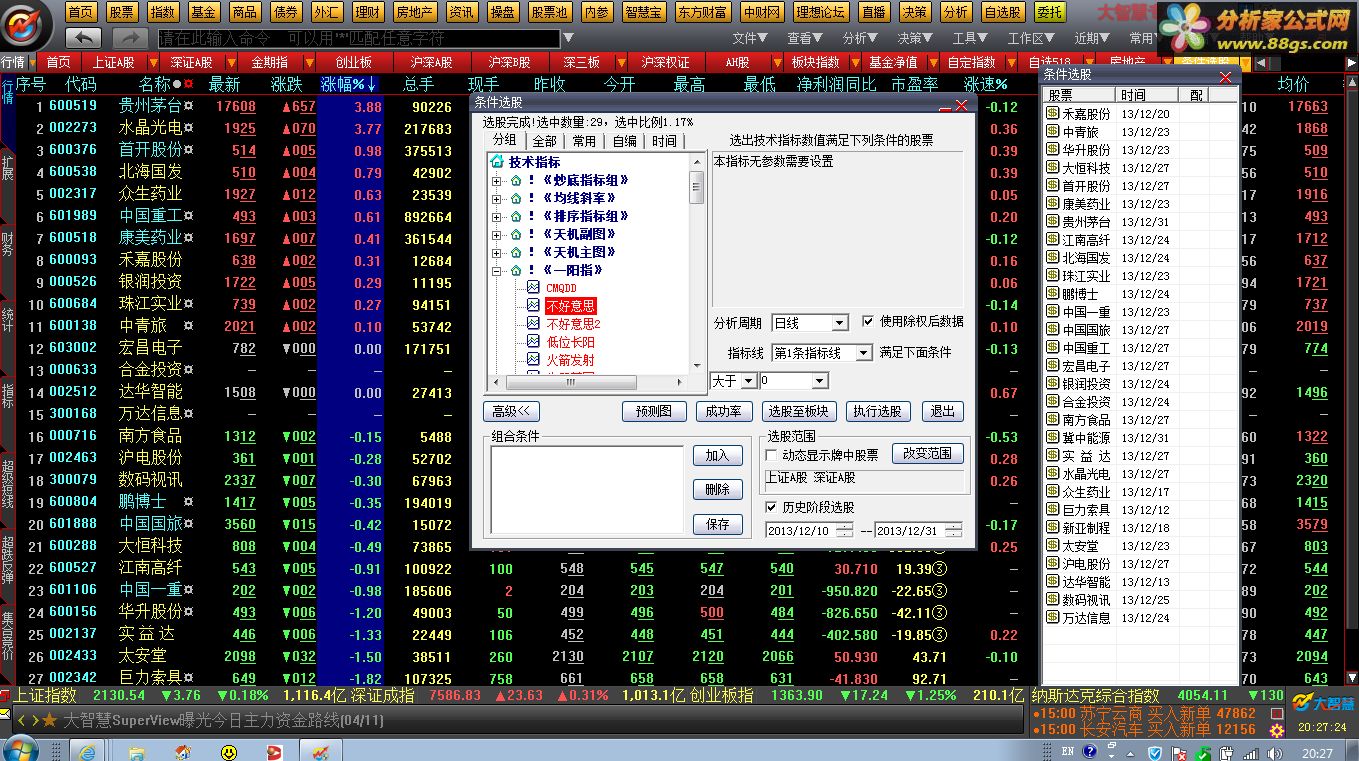Open the 大于 comparison operator dropdown
Screen dimensions: 1359x761
click(x=747, y=381)
